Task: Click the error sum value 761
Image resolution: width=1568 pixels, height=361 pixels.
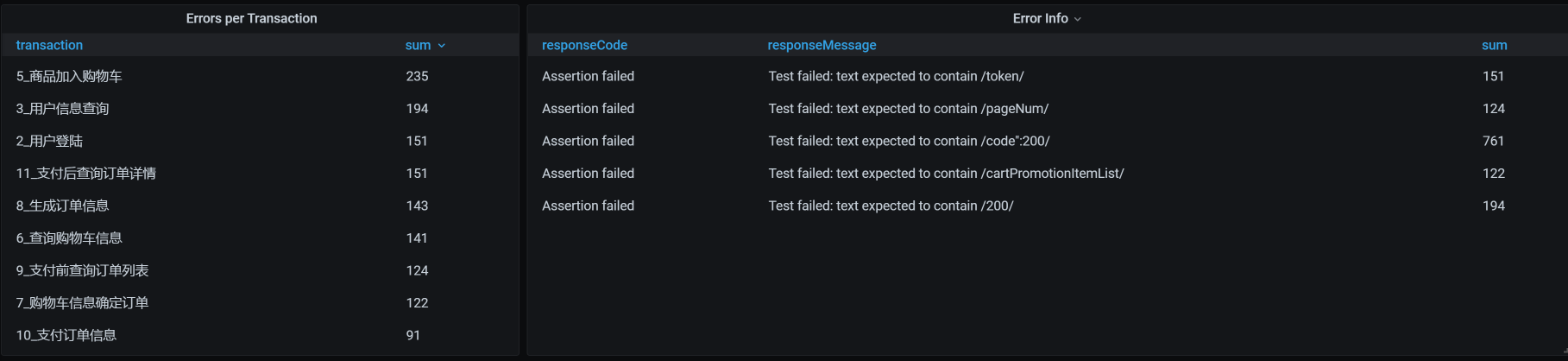Action: pos(1493,141)
